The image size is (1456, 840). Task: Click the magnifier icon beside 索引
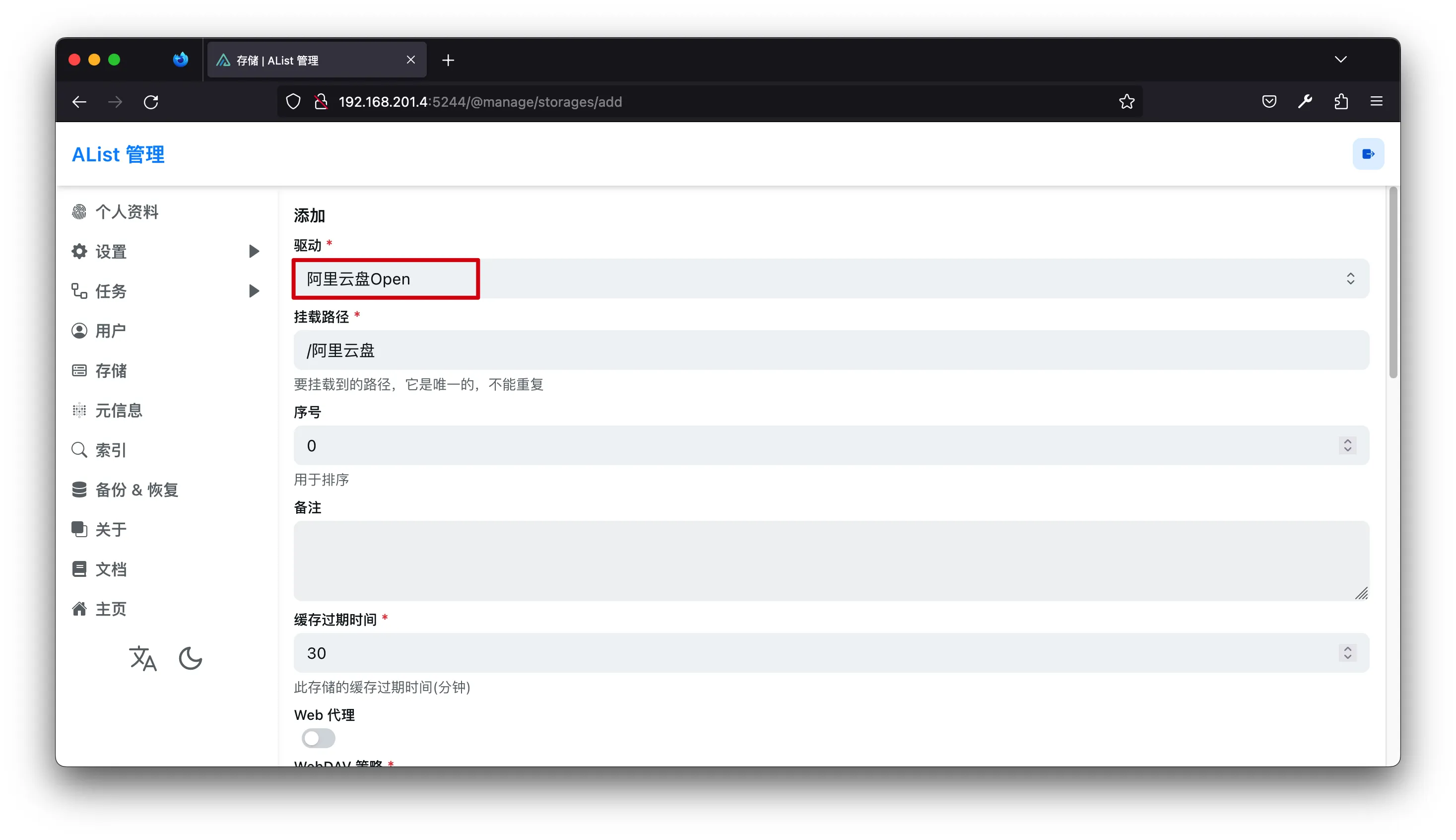tap(79, 450)
